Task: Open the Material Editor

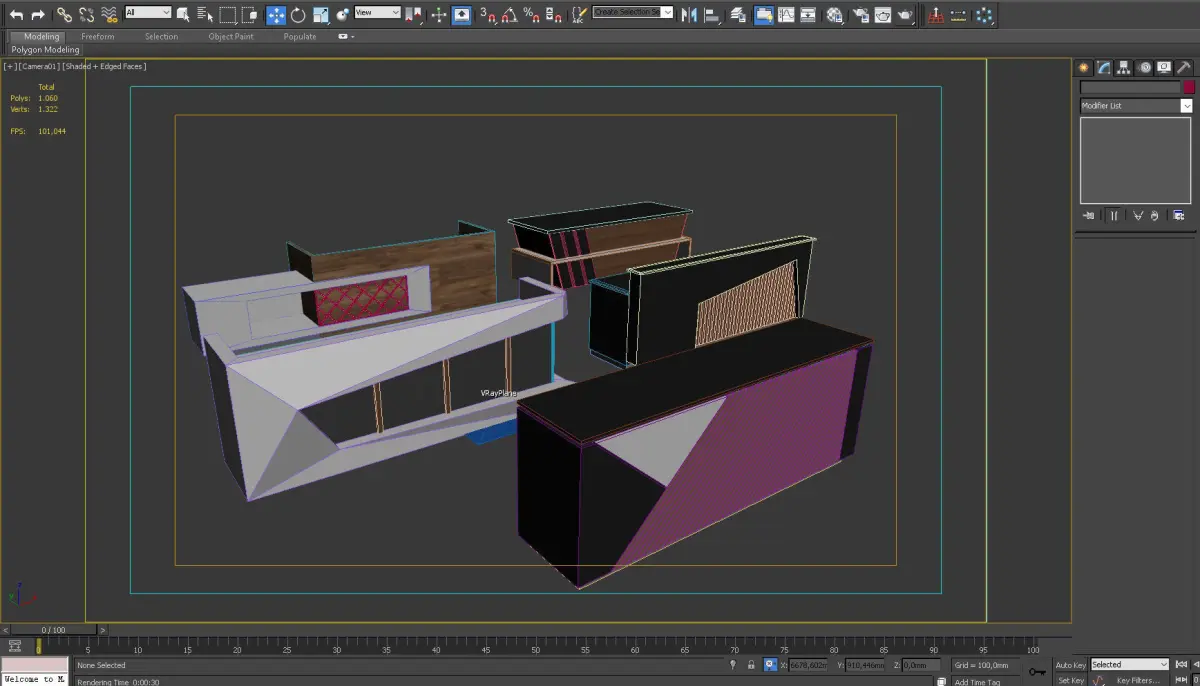Action: 834,14
